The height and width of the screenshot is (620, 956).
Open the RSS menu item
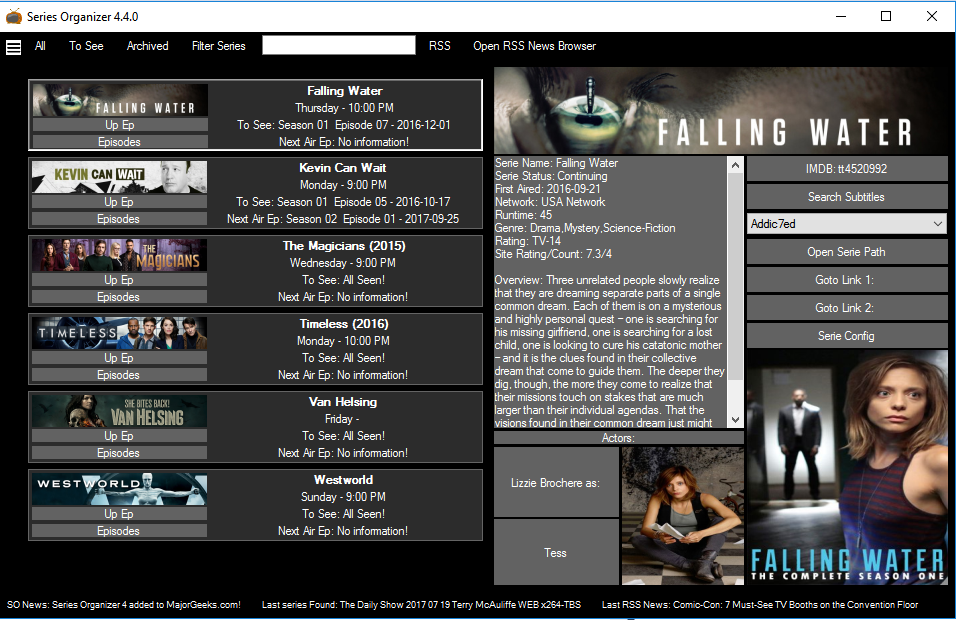(x=440, y=46)
